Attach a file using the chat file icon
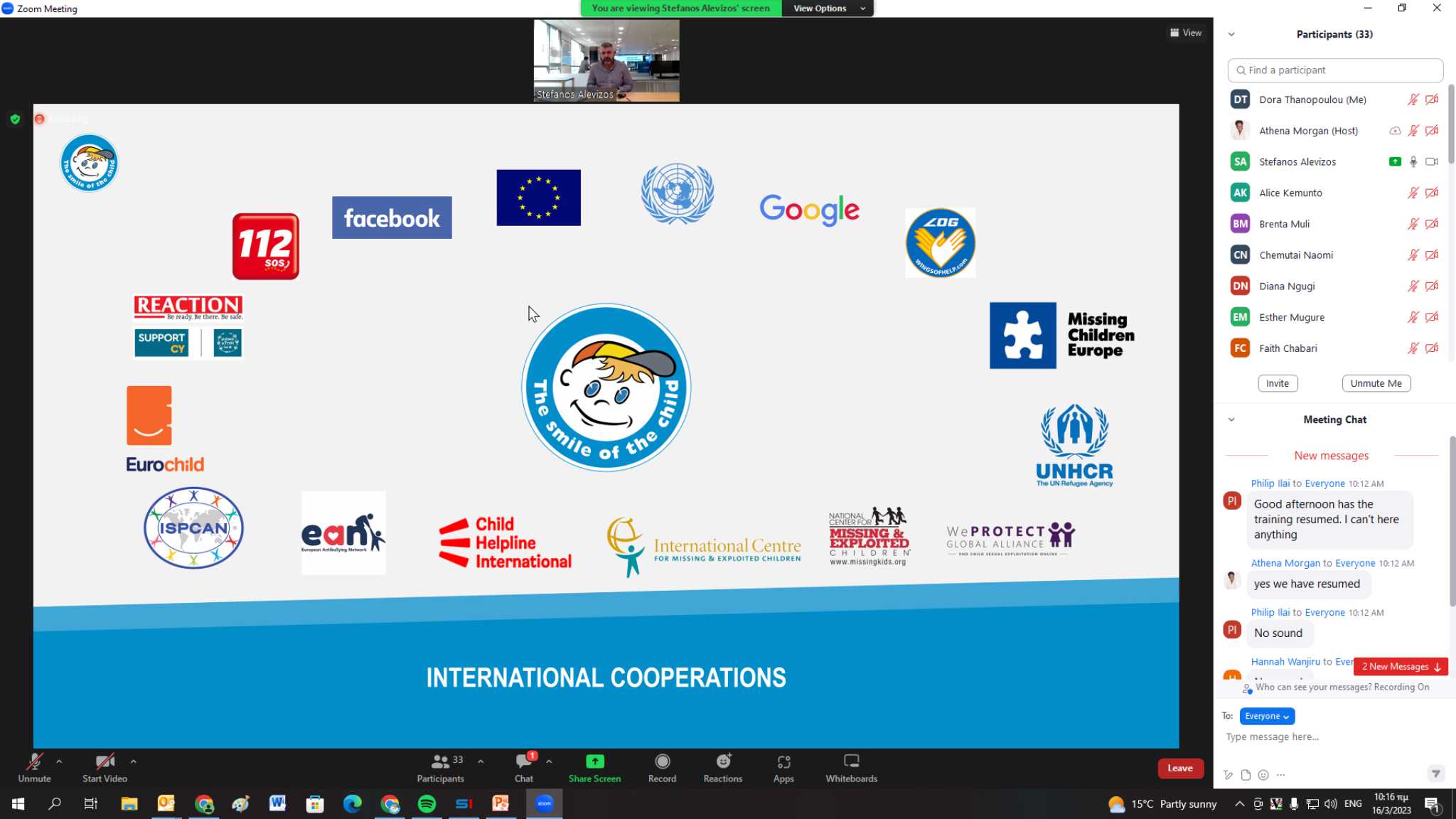Viewport: 1456px width, 819px height. pos(1246,775)
